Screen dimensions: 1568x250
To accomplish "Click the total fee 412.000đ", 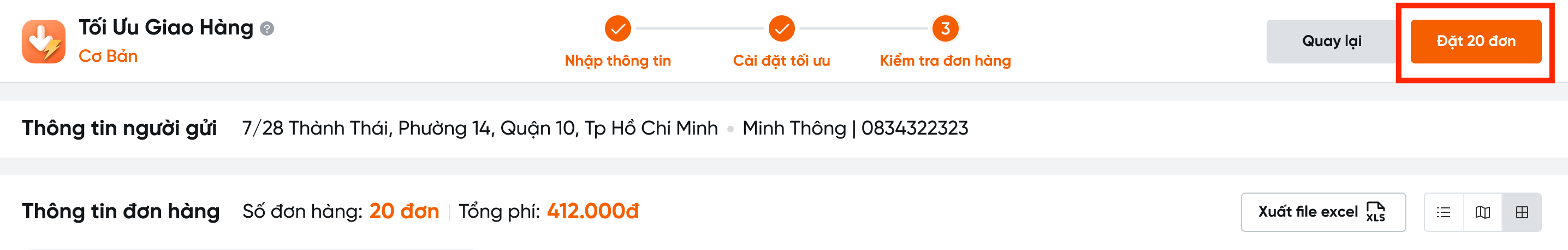I will pos(592,212).
